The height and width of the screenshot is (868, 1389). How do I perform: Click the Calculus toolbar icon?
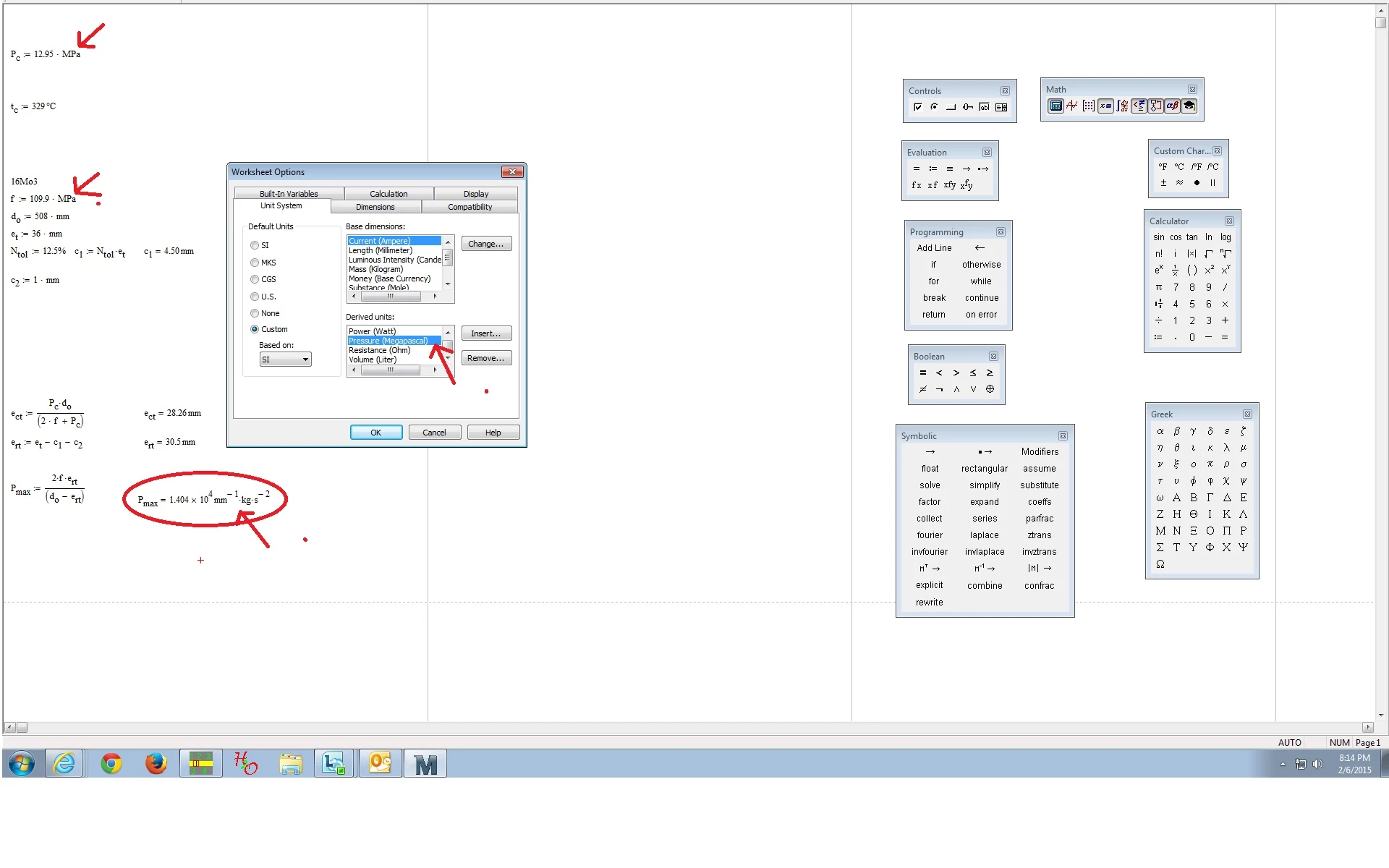[x=1122, y=106]
